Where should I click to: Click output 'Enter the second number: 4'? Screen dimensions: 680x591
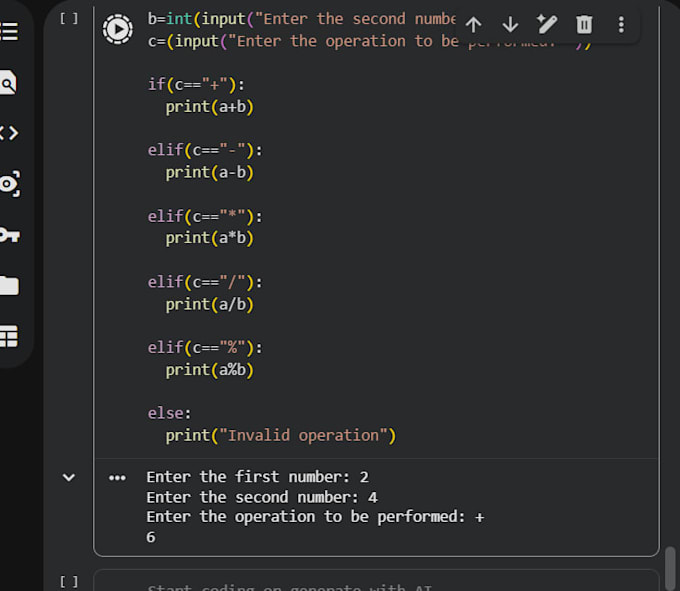[x=262, y=497]
